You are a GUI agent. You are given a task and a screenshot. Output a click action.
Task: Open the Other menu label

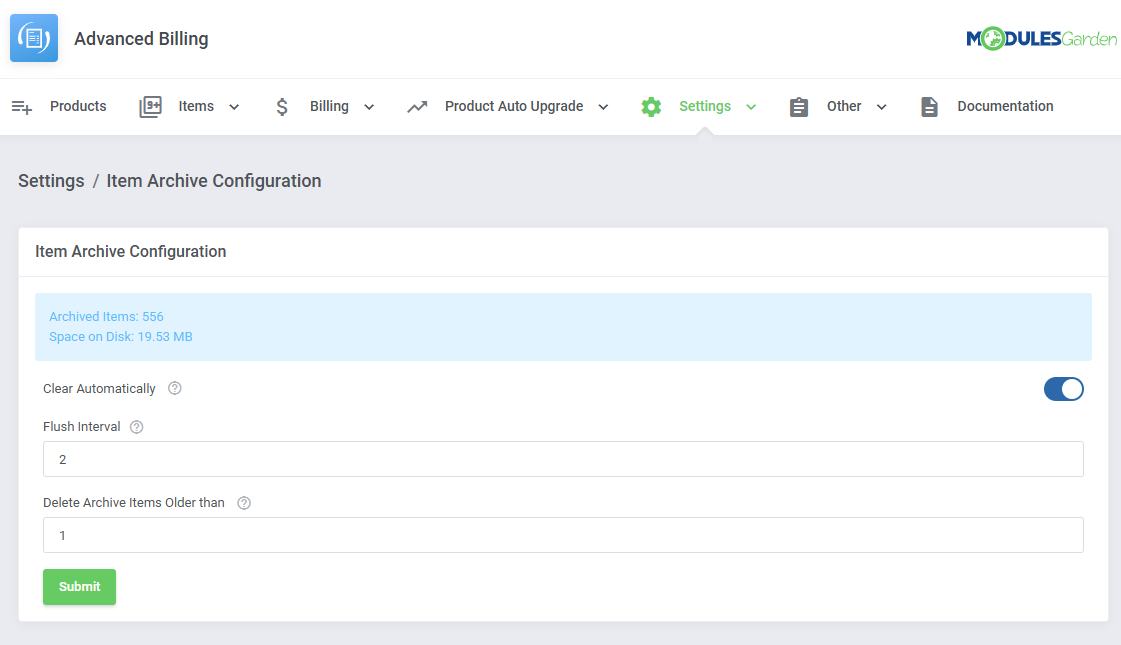pyautogui.click(x=844, y=106)
